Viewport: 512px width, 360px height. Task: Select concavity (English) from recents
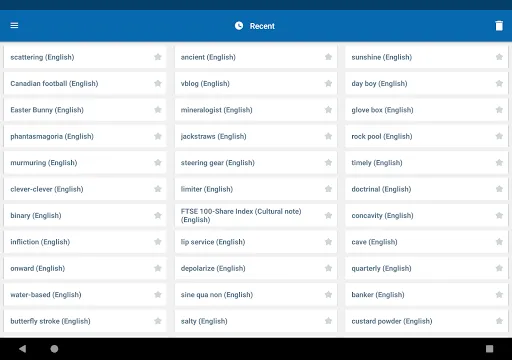[x=426, y=215]
